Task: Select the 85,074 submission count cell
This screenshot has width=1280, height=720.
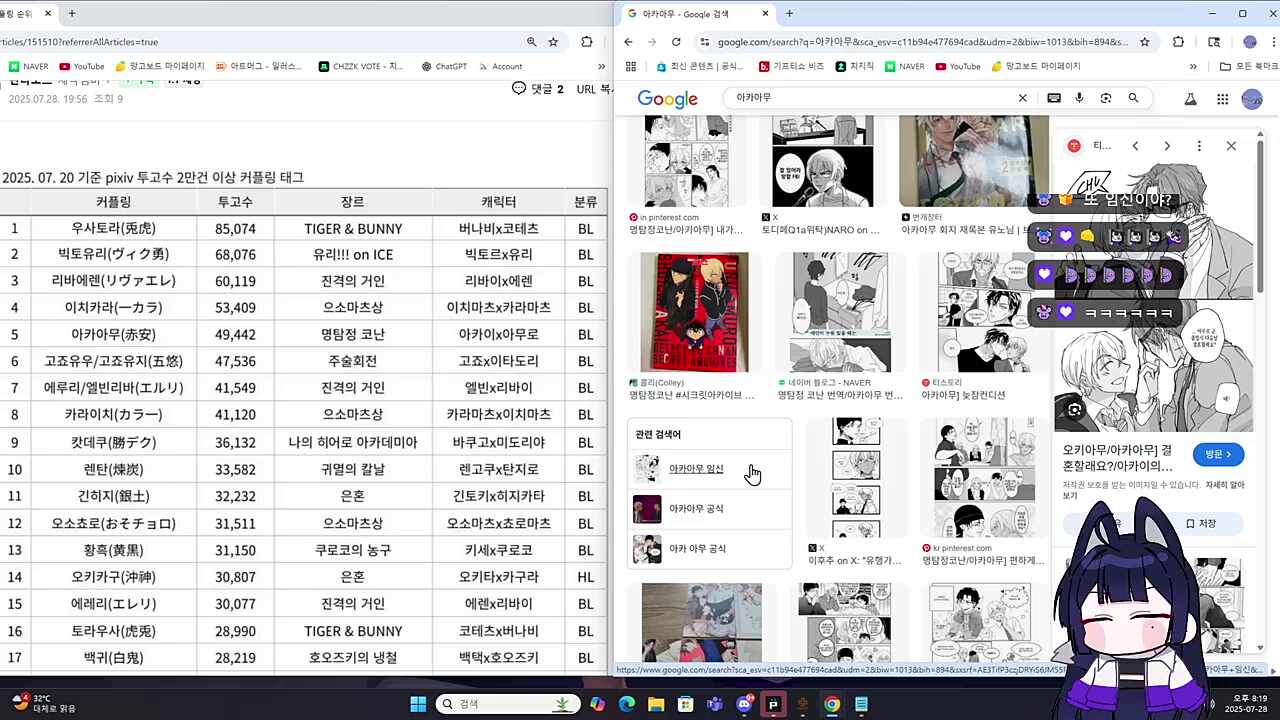Action: [235, 228]
